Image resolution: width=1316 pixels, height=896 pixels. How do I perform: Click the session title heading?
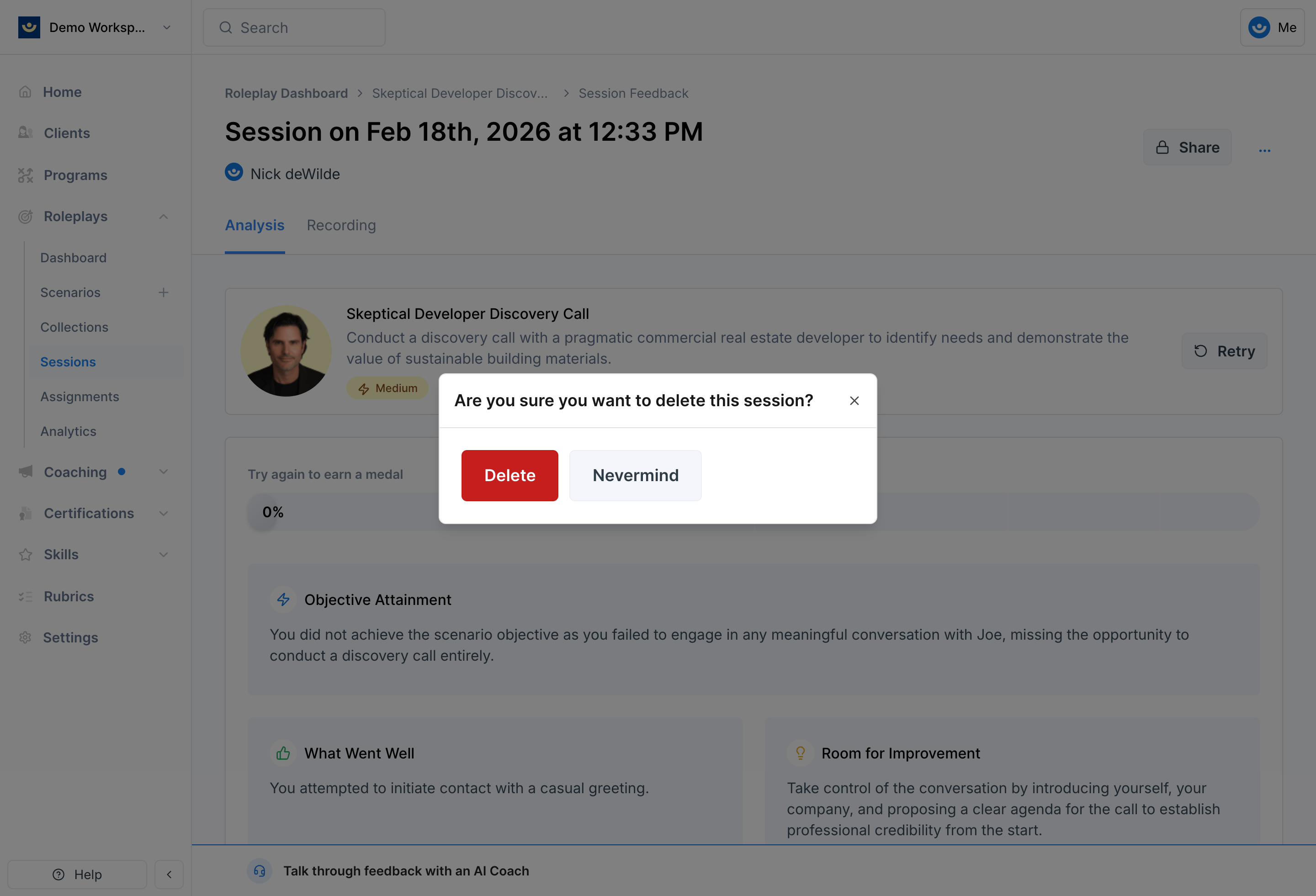tap(464, 132)
